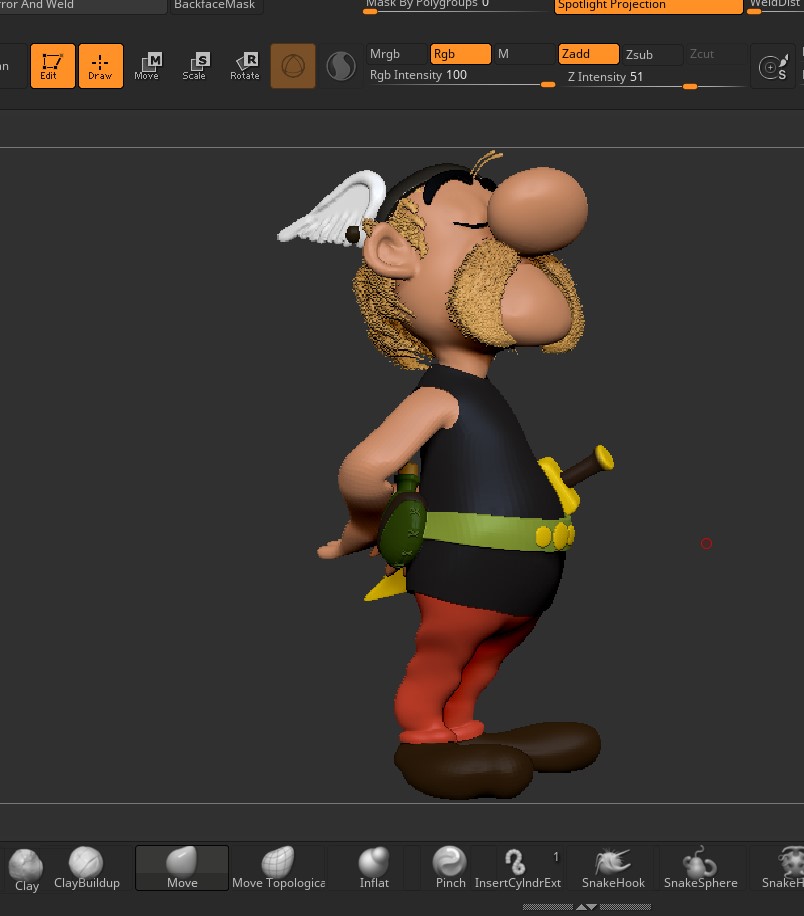Select the Move Topological brush
This screenshot has width=804, height=916.
278,868
